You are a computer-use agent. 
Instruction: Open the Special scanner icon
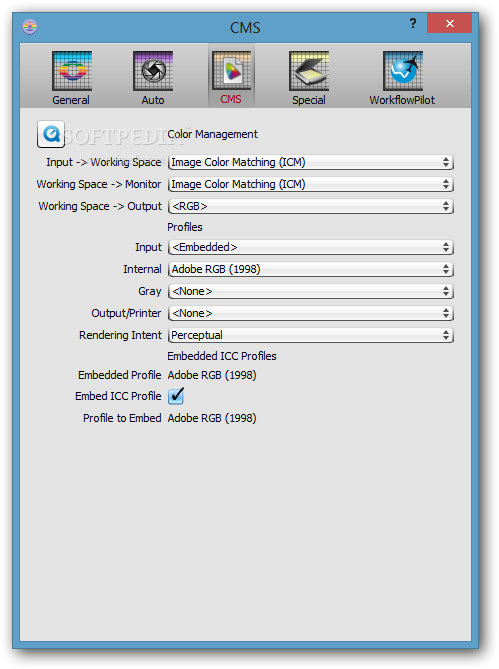click(x=309, y=71)
